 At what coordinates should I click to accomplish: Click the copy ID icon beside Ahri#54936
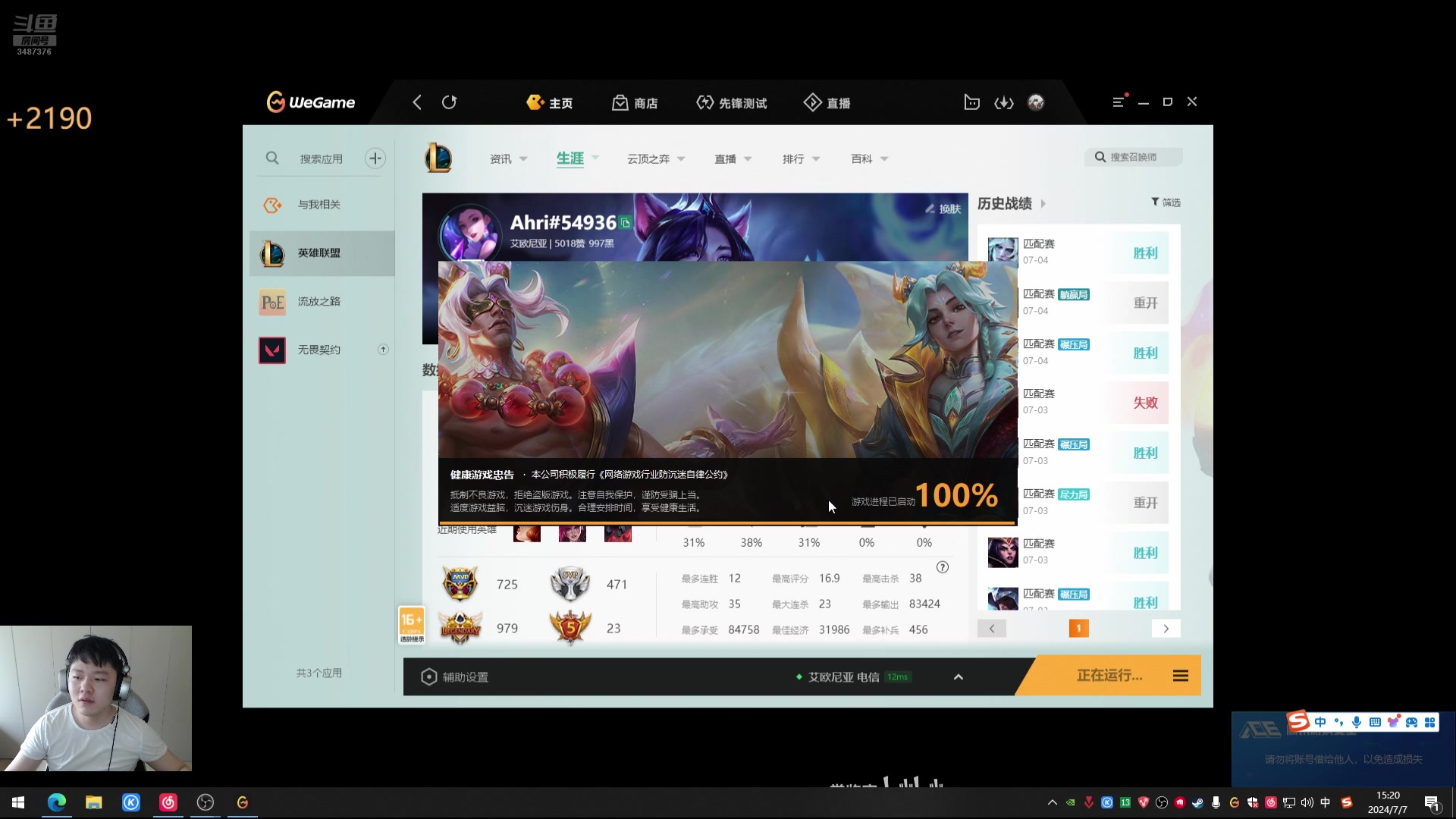(626, 223)
